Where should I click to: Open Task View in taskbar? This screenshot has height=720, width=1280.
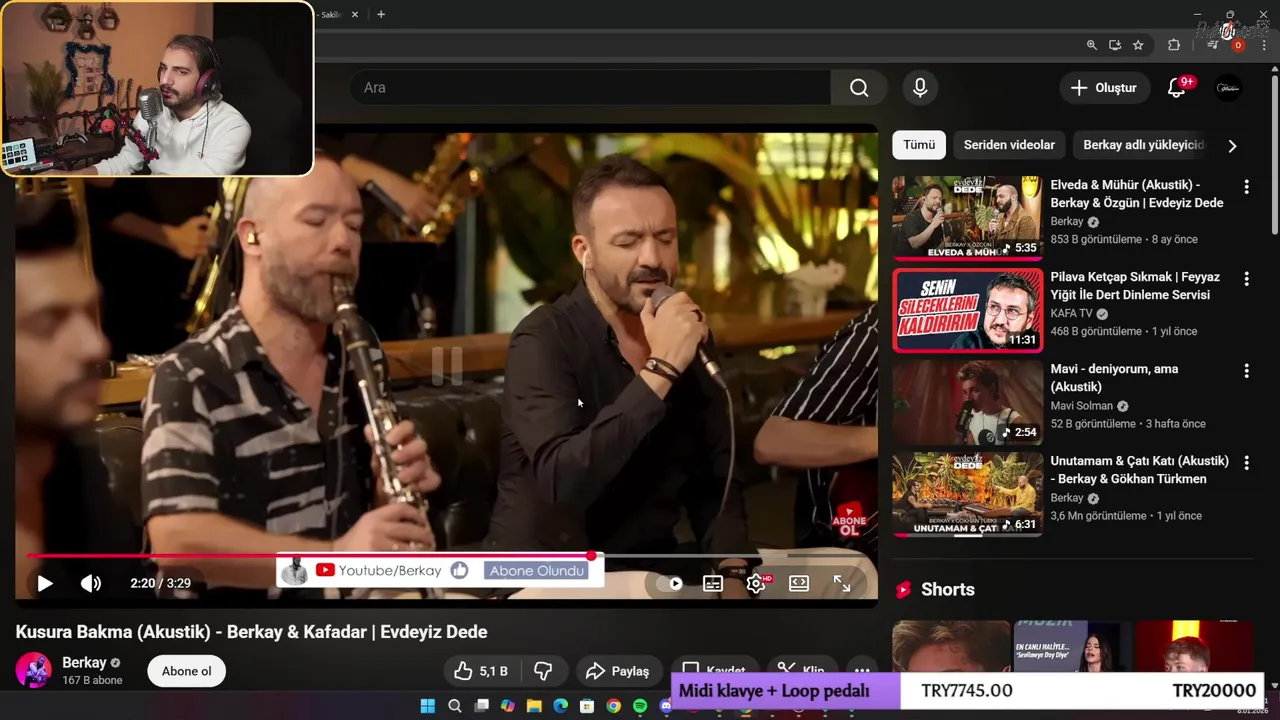481,706
